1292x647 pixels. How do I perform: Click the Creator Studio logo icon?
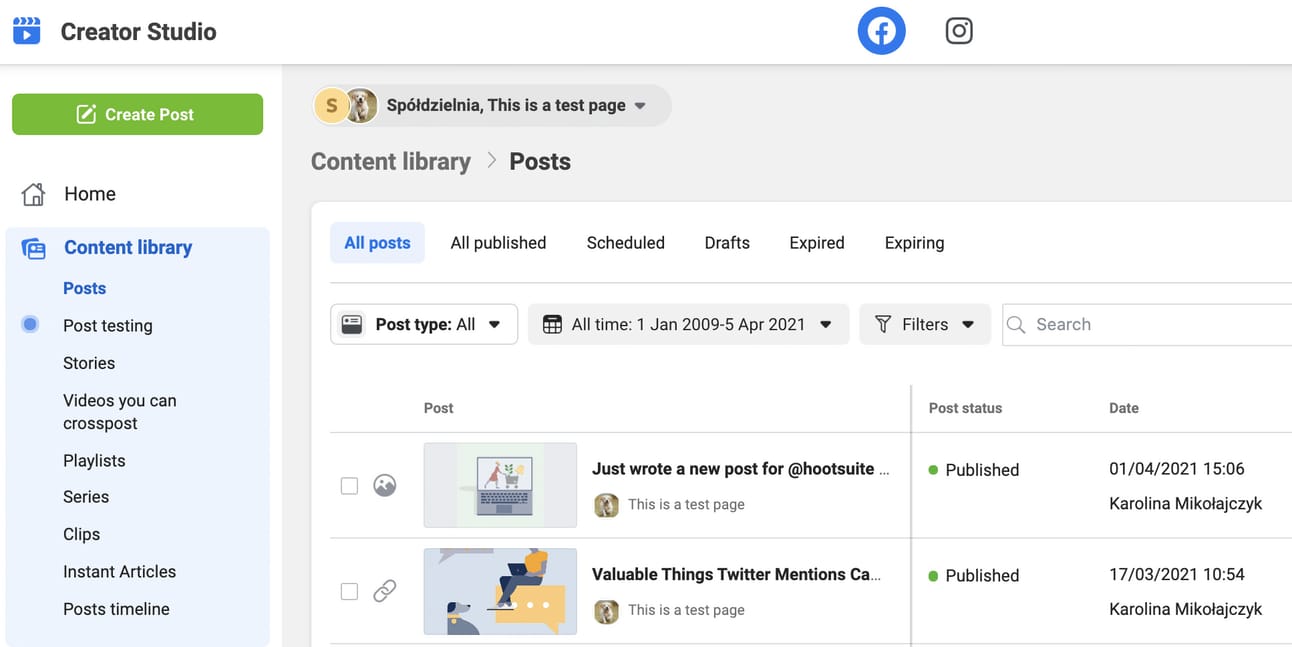27,31
